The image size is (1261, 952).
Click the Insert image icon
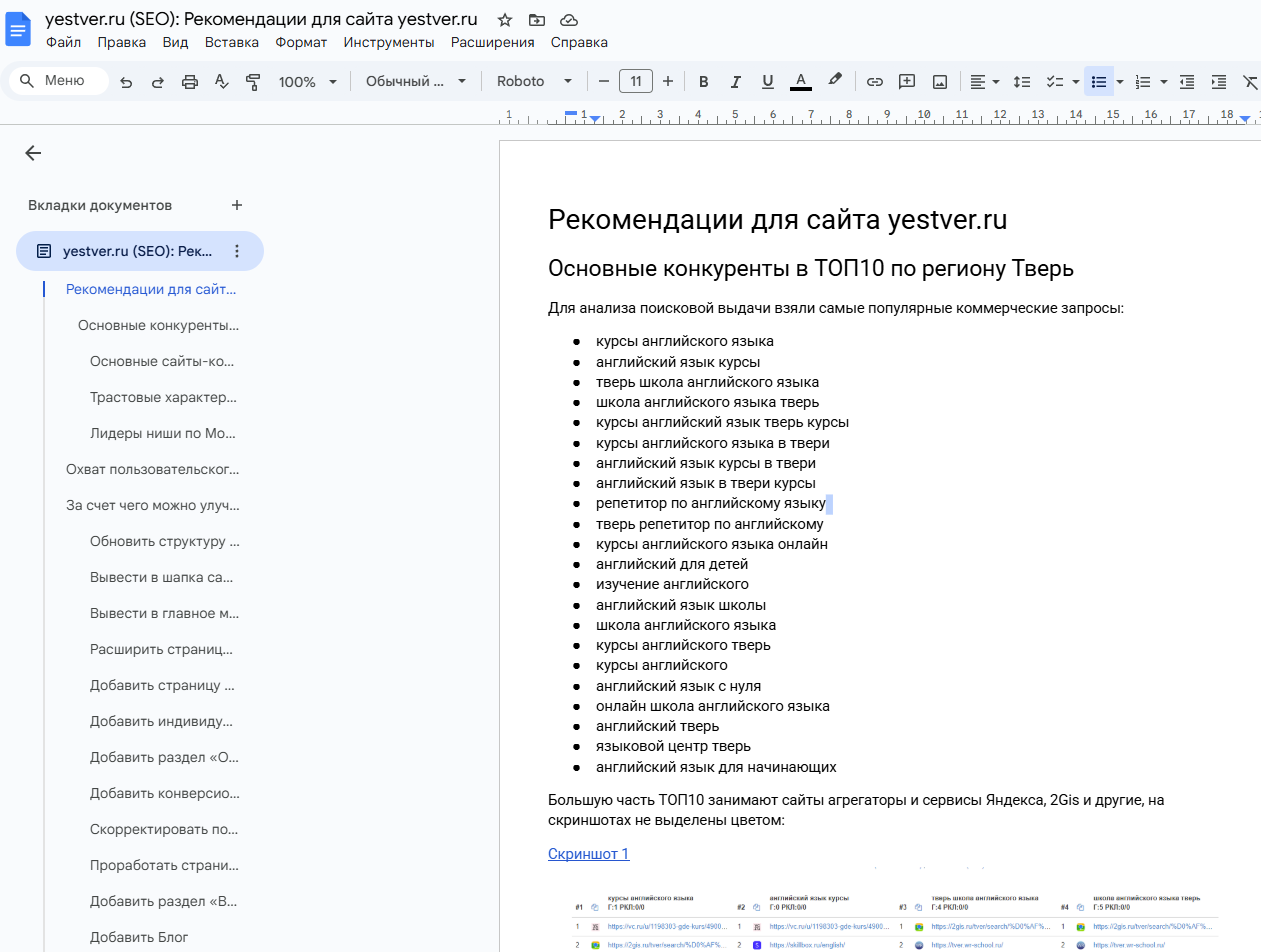coord(940,82)
